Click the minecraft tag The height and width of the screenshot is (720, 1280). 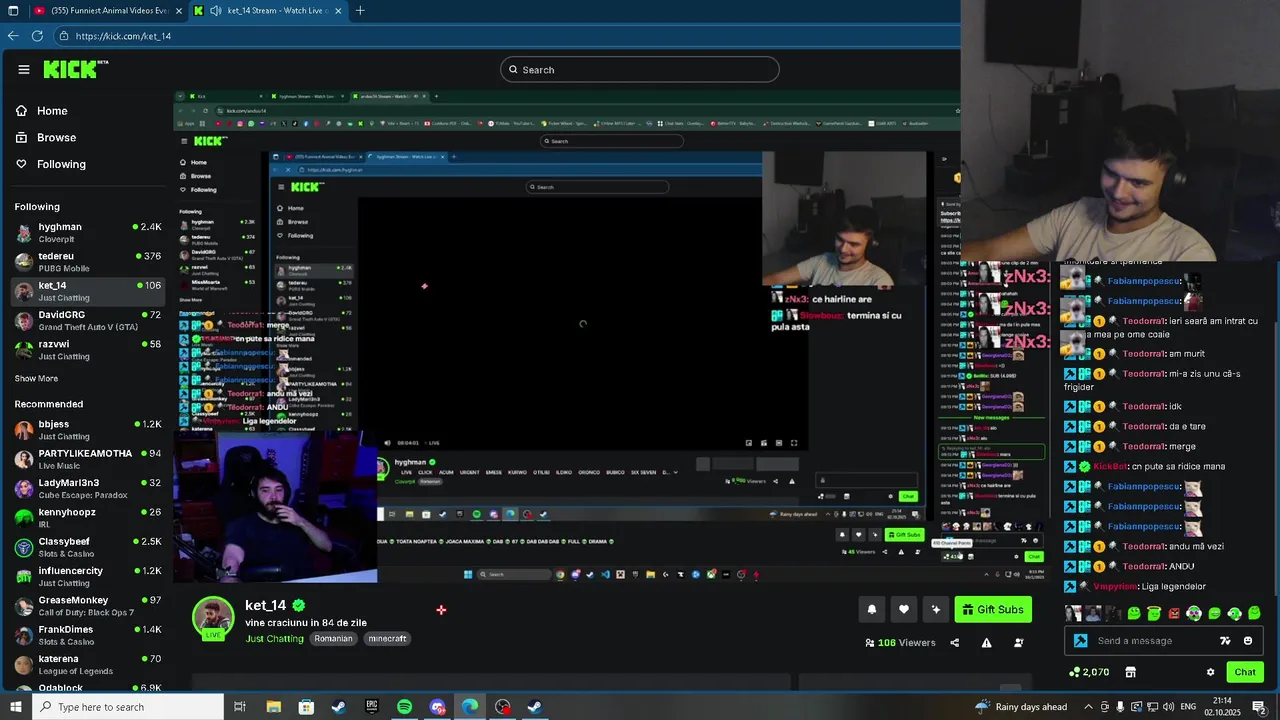pos(387,639)
